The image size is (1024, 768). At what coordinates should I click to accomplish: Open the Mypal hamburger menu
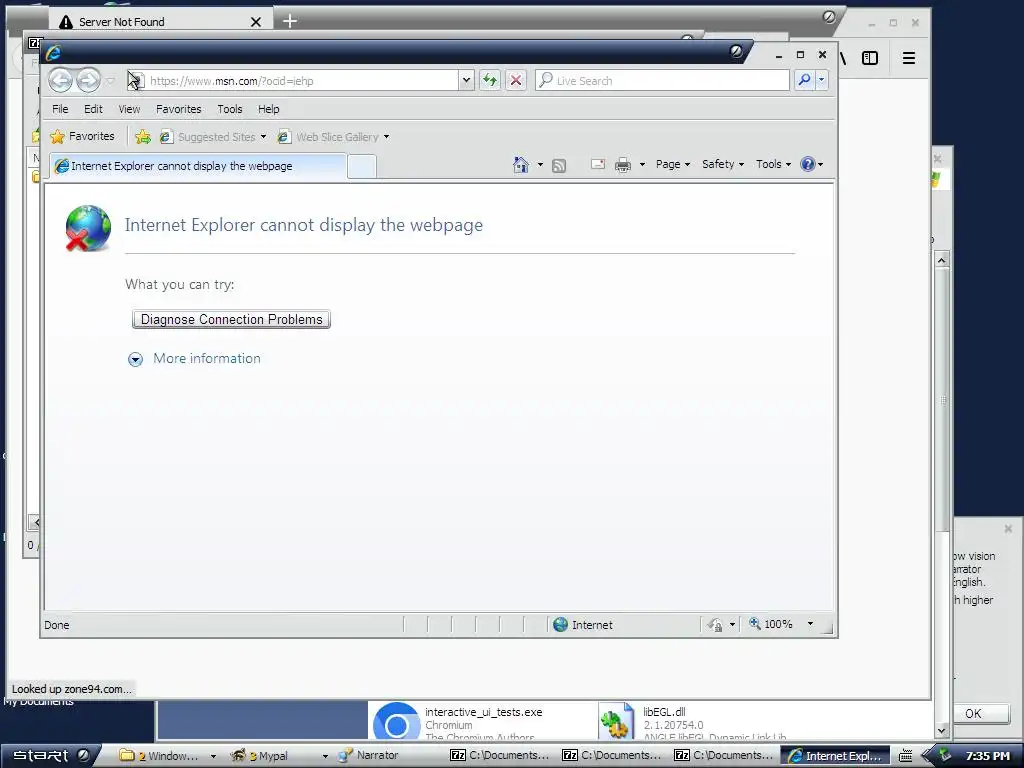click(x=908, y=58)
